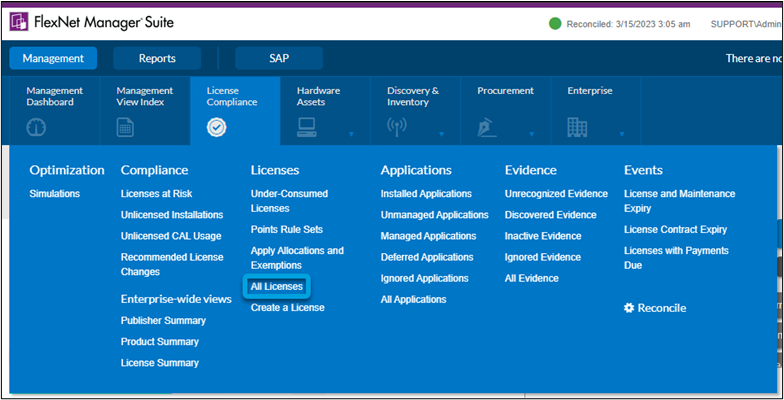The height and width of the screenshot is (400, 784).
Task: Open the Hardware Assets menu label
Action: point(318,96)
